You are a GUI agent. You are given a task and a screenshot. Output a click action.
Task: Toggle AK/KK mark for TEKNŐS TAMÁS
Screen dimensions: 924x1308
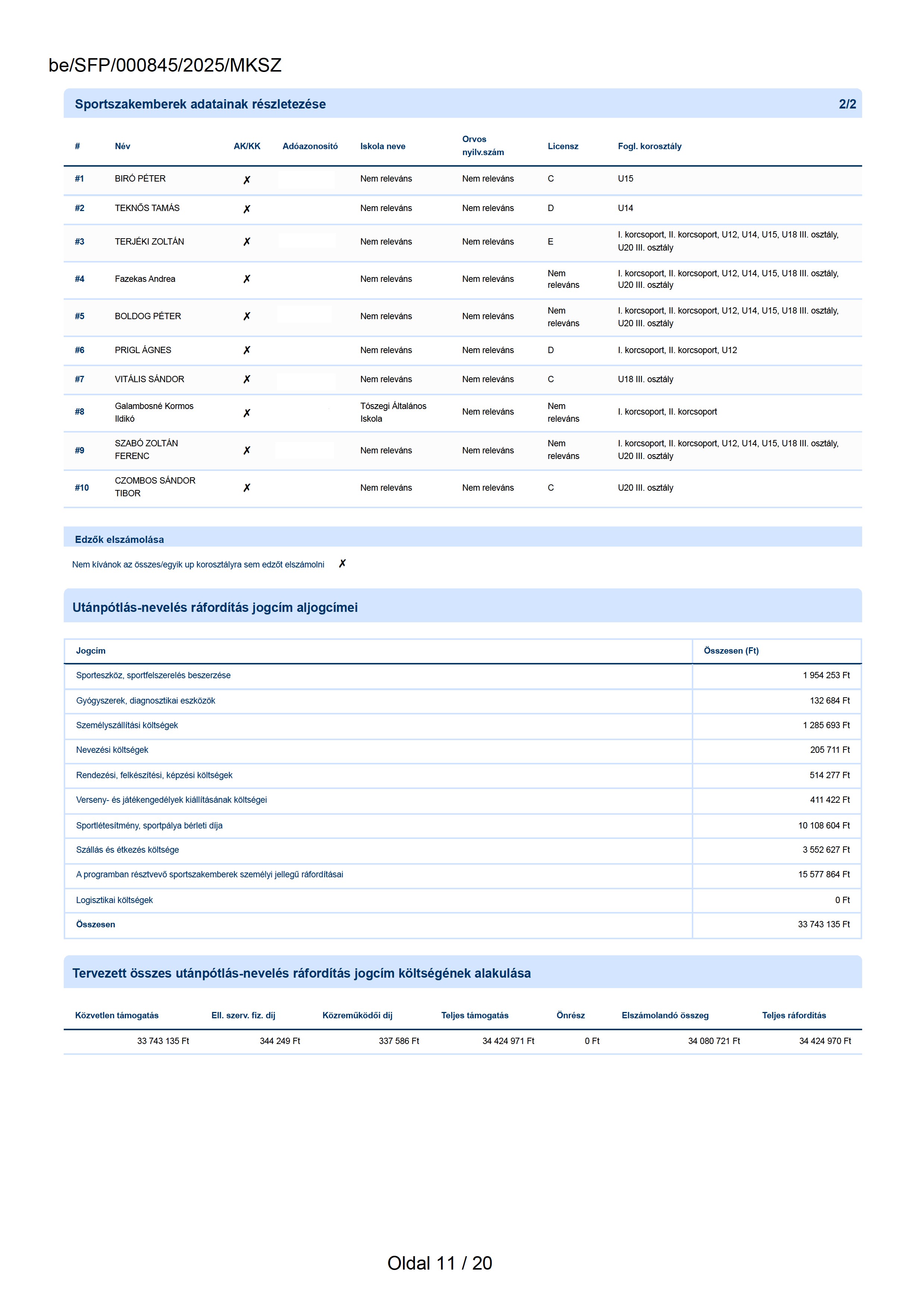246,209
